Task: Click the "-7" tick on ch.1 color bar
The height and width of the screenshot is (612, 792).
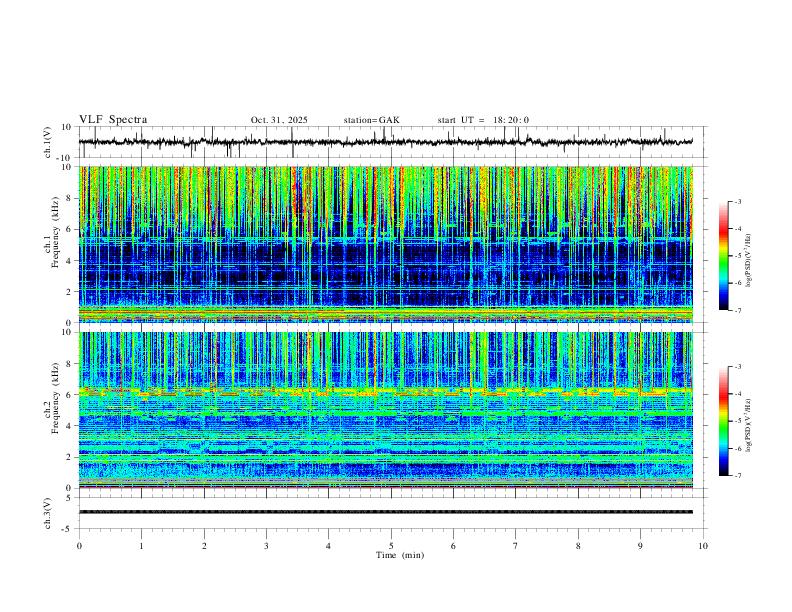Action: (738, 310)
